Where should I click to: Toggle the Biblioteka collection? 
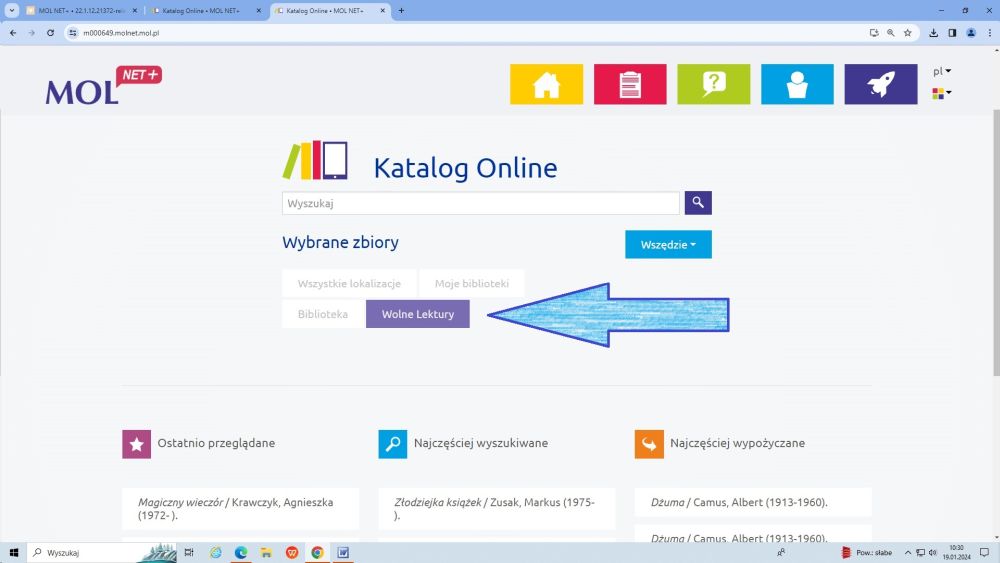pos(323,314)
